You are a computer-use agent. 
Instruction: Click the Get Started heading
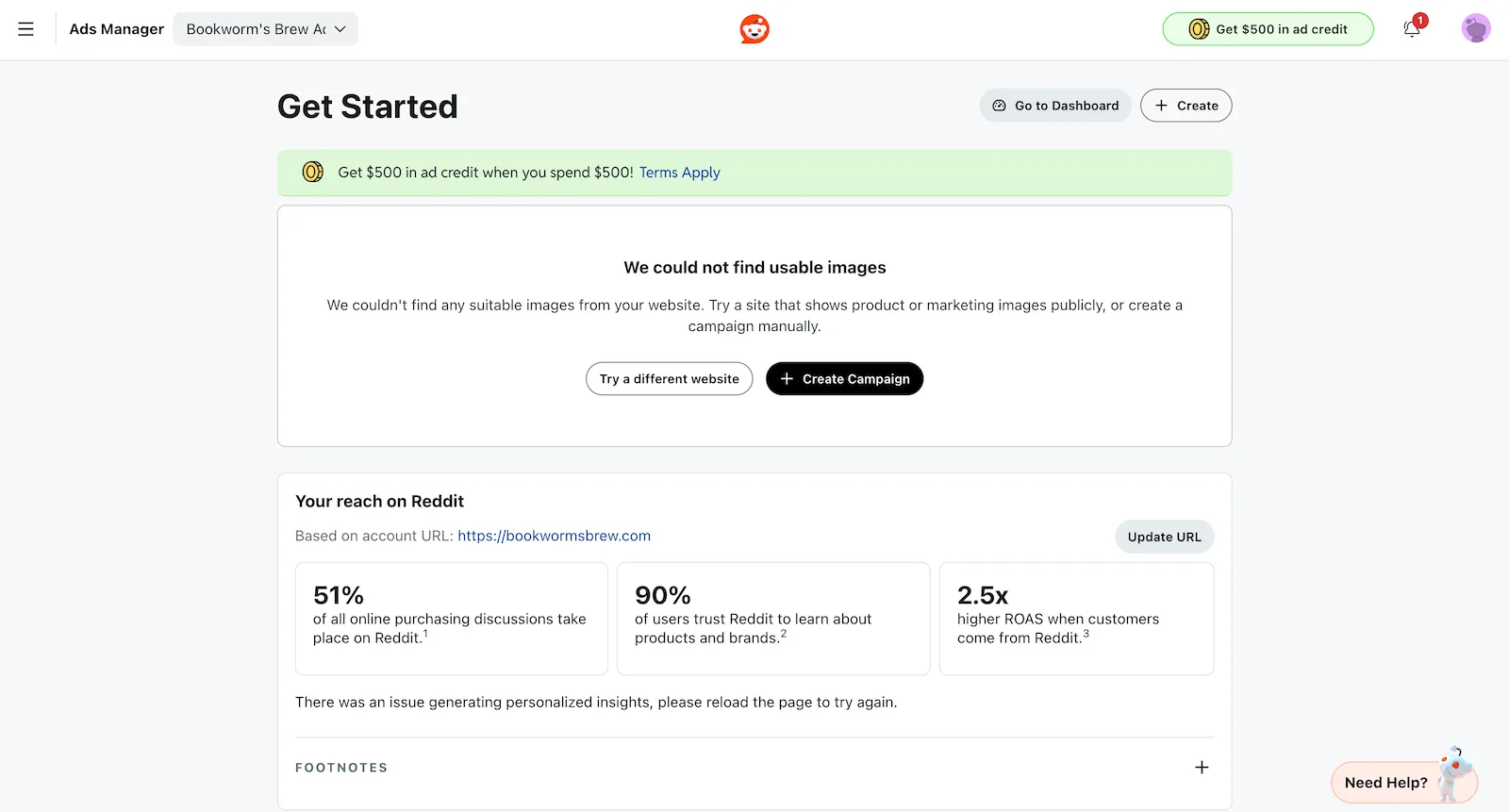click(368, 107)
